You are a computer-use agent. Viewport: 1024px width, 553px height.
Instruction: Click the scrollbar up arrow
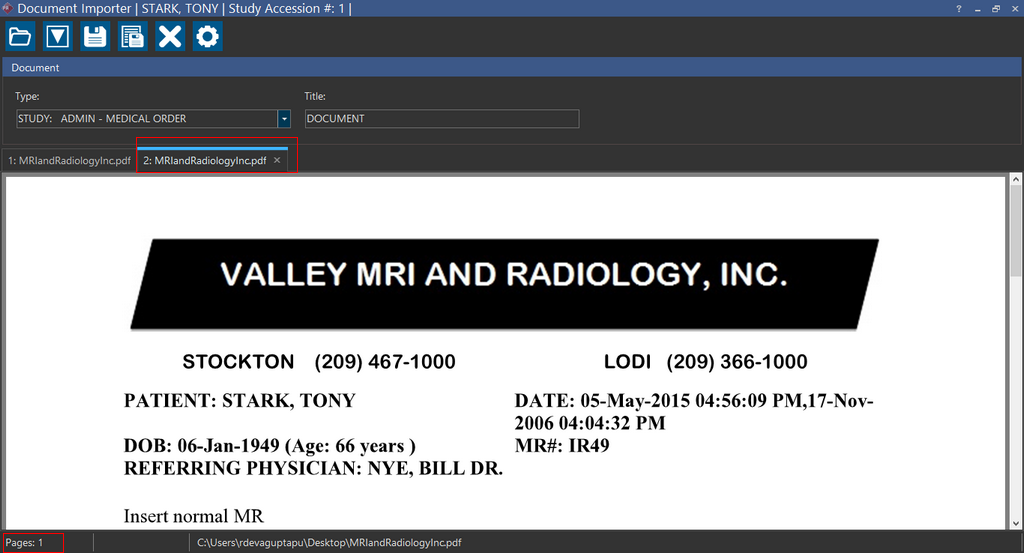pyautogui.click(x=1016, y=180)
